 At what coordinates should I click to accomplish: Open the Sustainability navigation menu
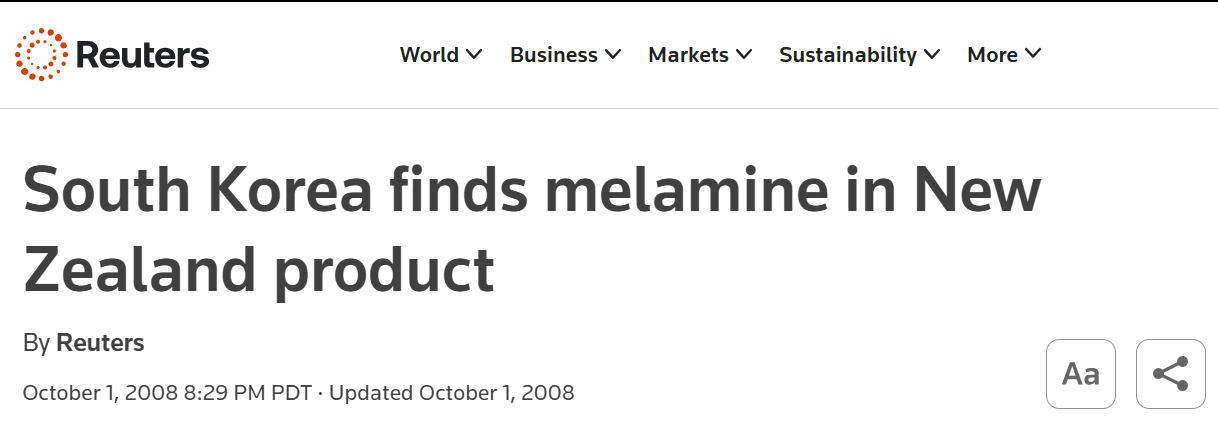pyautogui.click(x=847, y=55)
